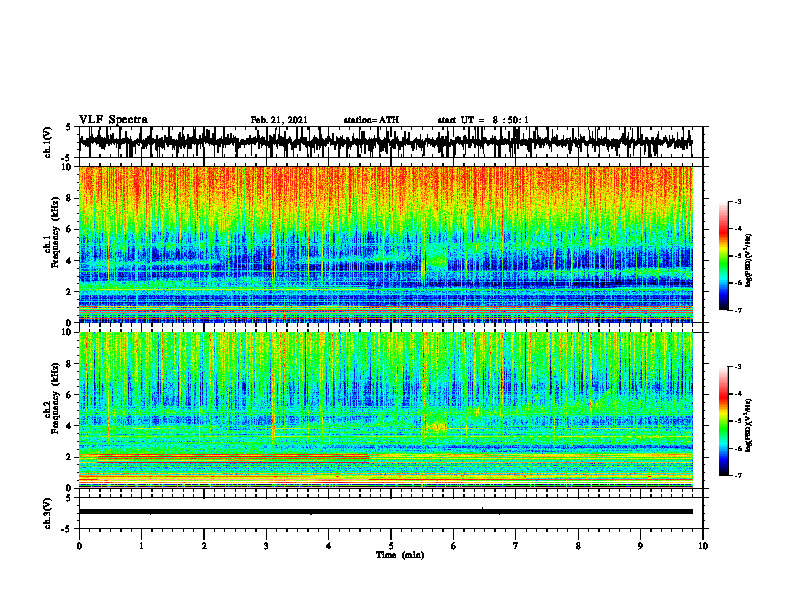Click the "ch.1(V)" waveform axis label
The width and height of the screenshot is (792, 612).
(48, 142)
